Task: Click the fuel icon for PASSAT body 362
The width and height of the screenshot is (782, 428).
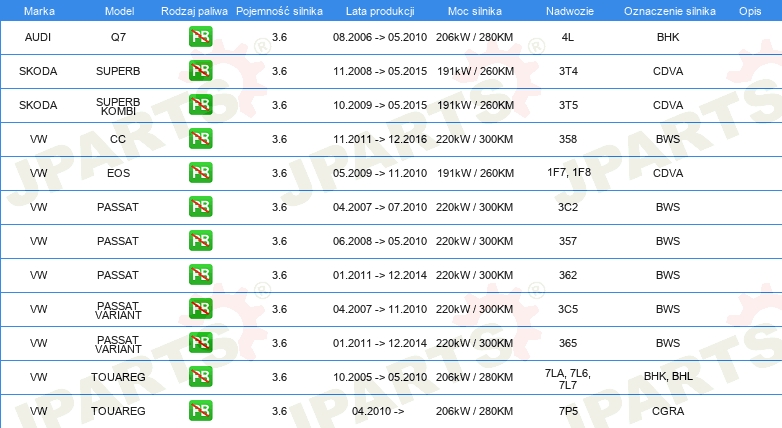Action: pyautogui.click(x=200, y=274)
